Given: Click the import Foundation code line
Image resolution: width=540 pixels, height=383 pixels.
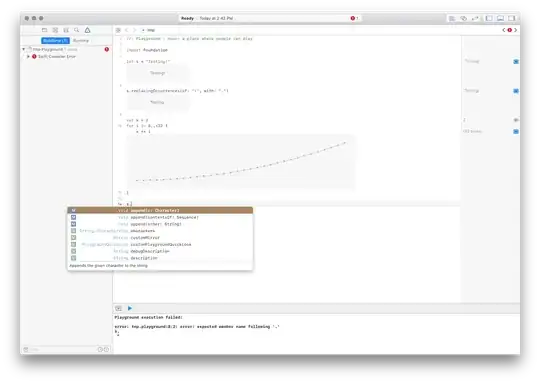Looking at the screenshot, I should 147,50.
